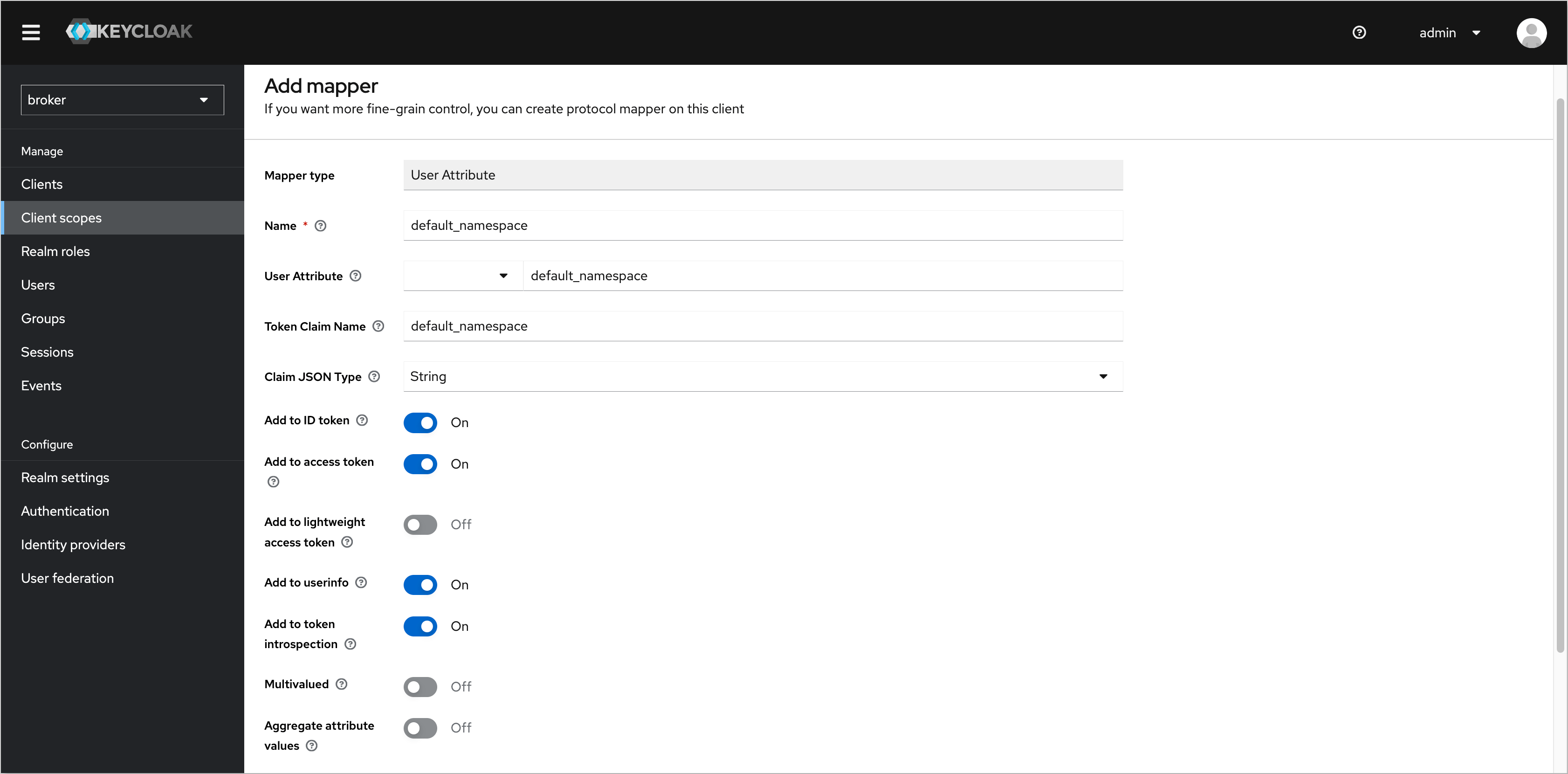Click the broker realm dropdown arrow
The height and width of the screenshot is (774, 1568).
[x=205, y=100]
